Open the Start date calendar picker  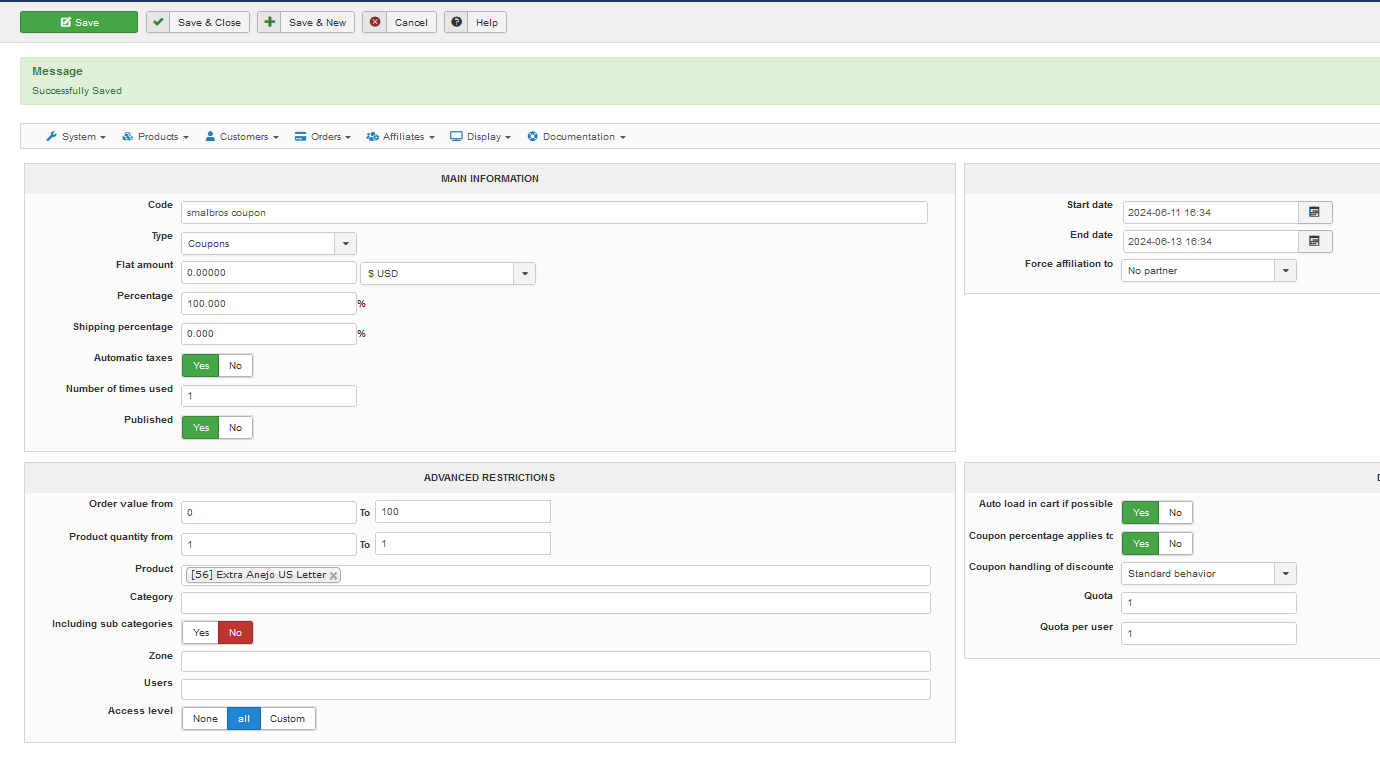point(1315,212)
